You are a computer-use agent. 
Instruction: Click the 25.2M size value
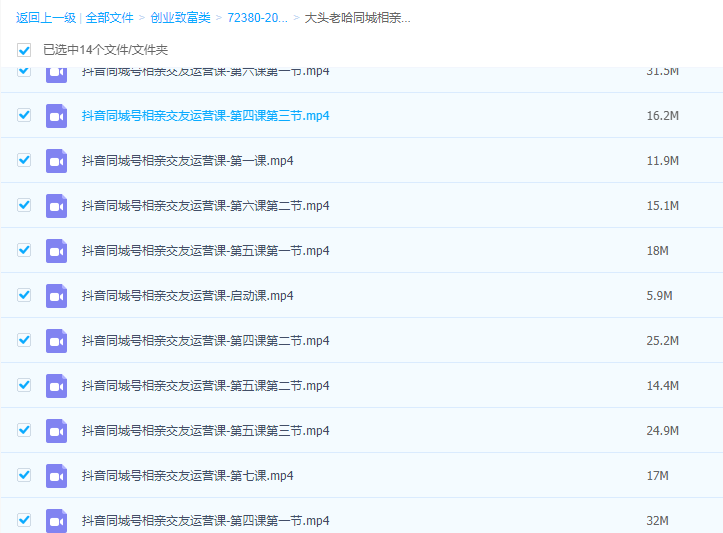click(663, 341)
